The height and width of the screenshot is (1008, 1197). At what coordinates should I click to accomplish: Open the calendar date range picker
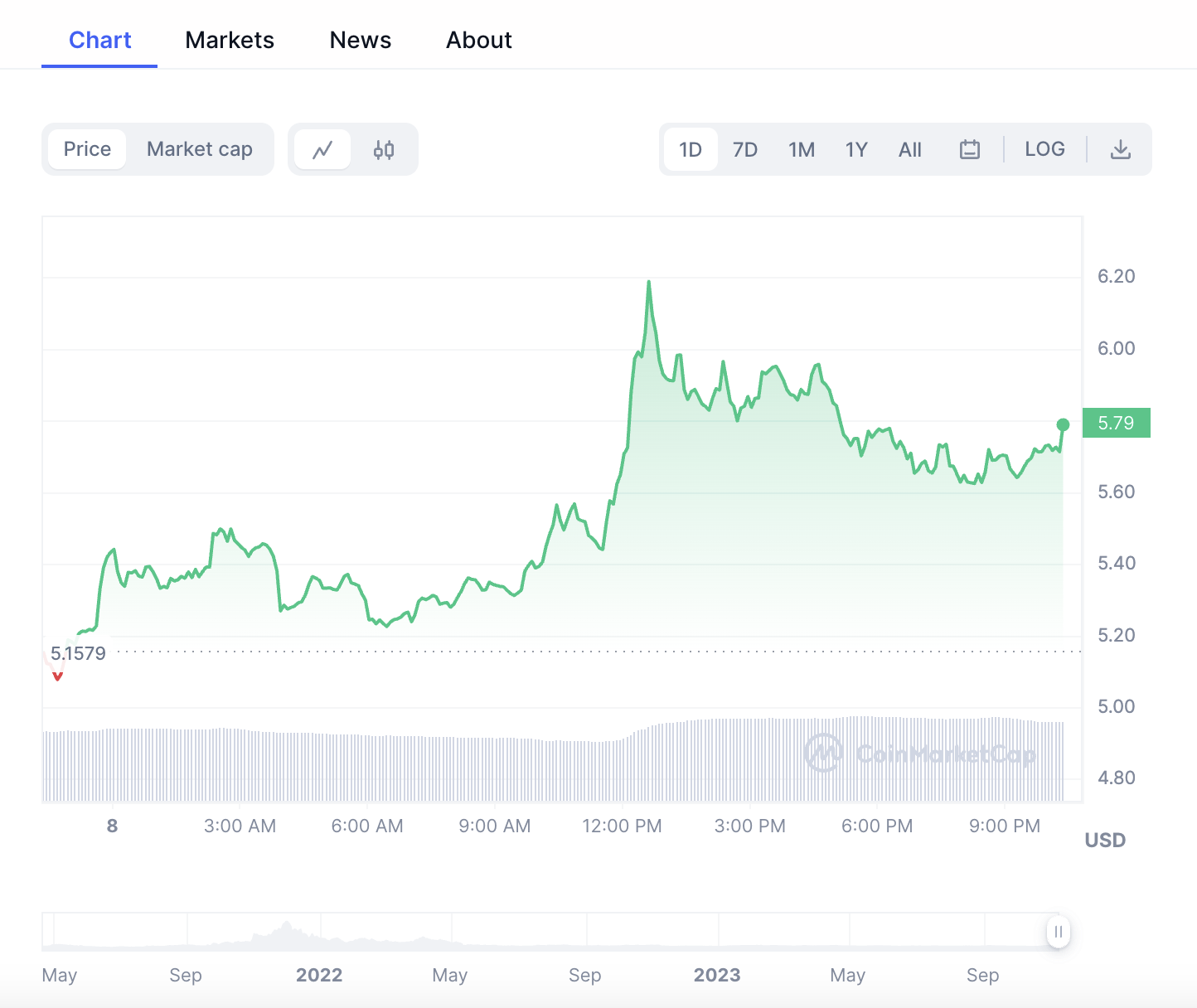969,150
